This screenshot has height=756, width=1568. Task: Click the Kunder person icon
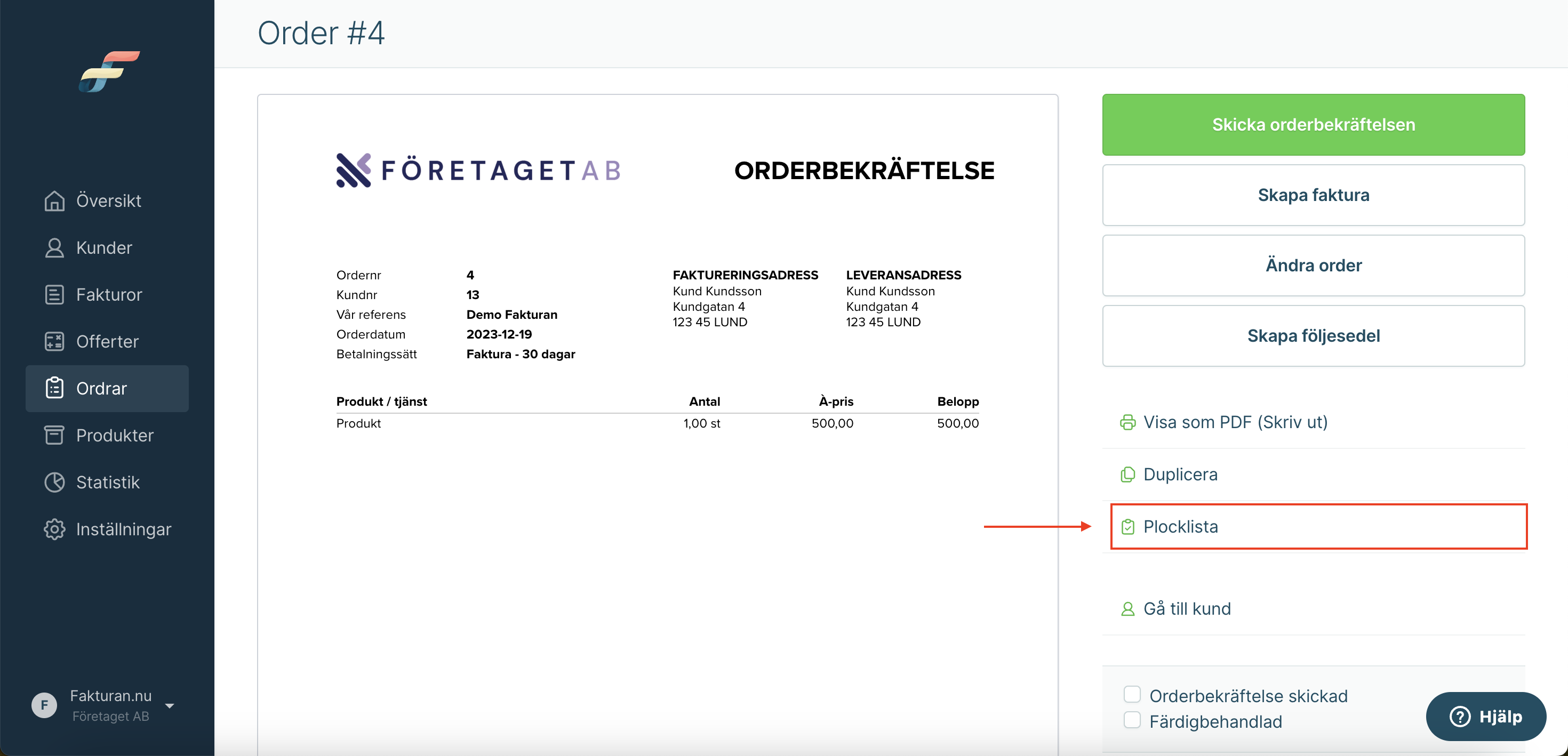(x=54, y=248)
